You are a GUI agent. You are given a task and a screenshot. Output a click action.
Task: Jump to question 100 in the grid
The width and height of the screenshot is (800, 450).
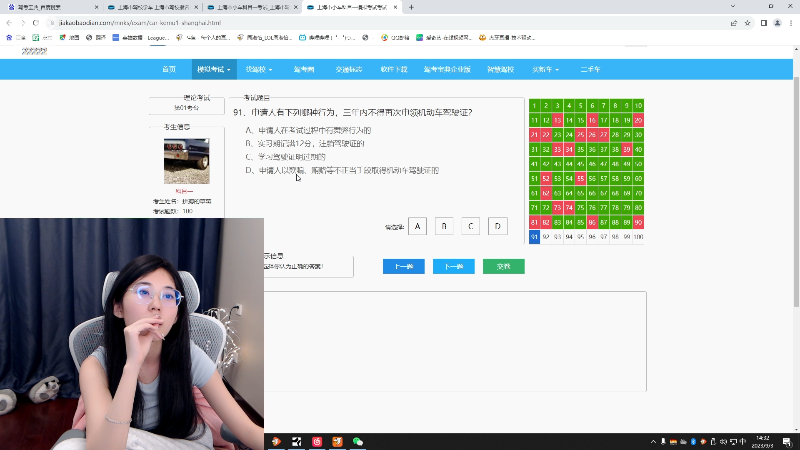(x=638, y=237)
